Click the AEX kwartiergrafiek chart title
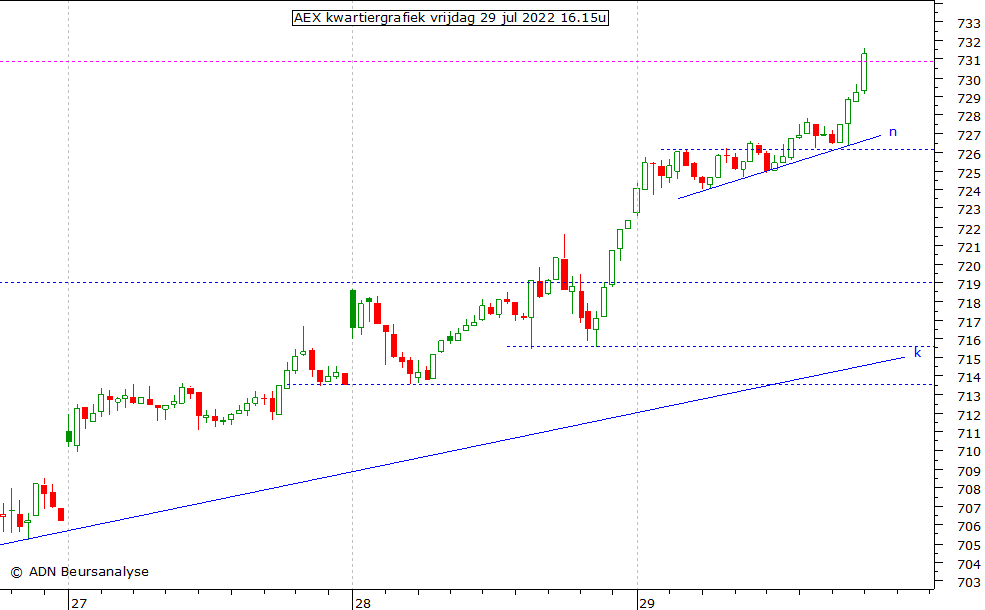Image resolution: width=985 pixels, height=610 pixels. pos(450,17)
